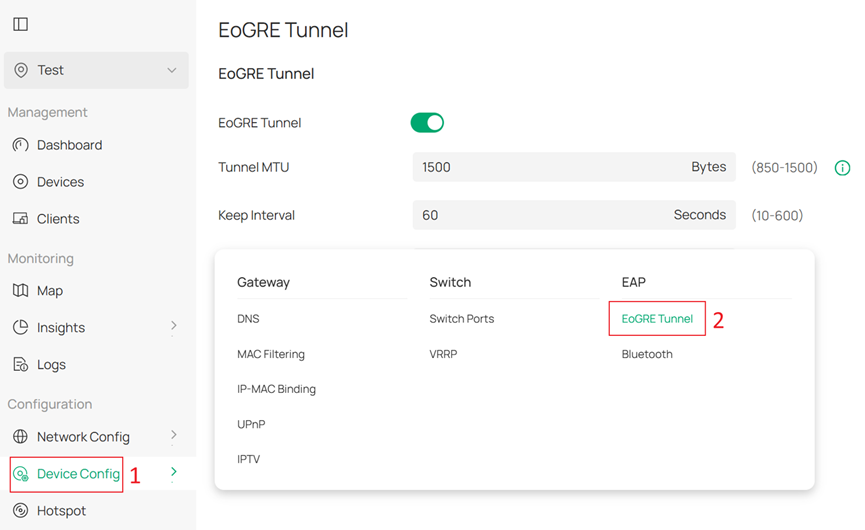Open IPTV under Gateway
This screenshot has height=530, width=865.
pyautogui.click(x=248, y=459)
